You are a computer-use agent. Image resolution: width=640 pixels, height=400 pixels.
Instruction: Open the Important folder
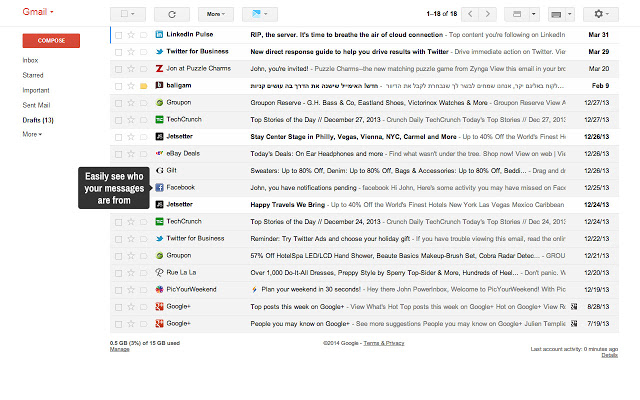(x=36, y=90)
